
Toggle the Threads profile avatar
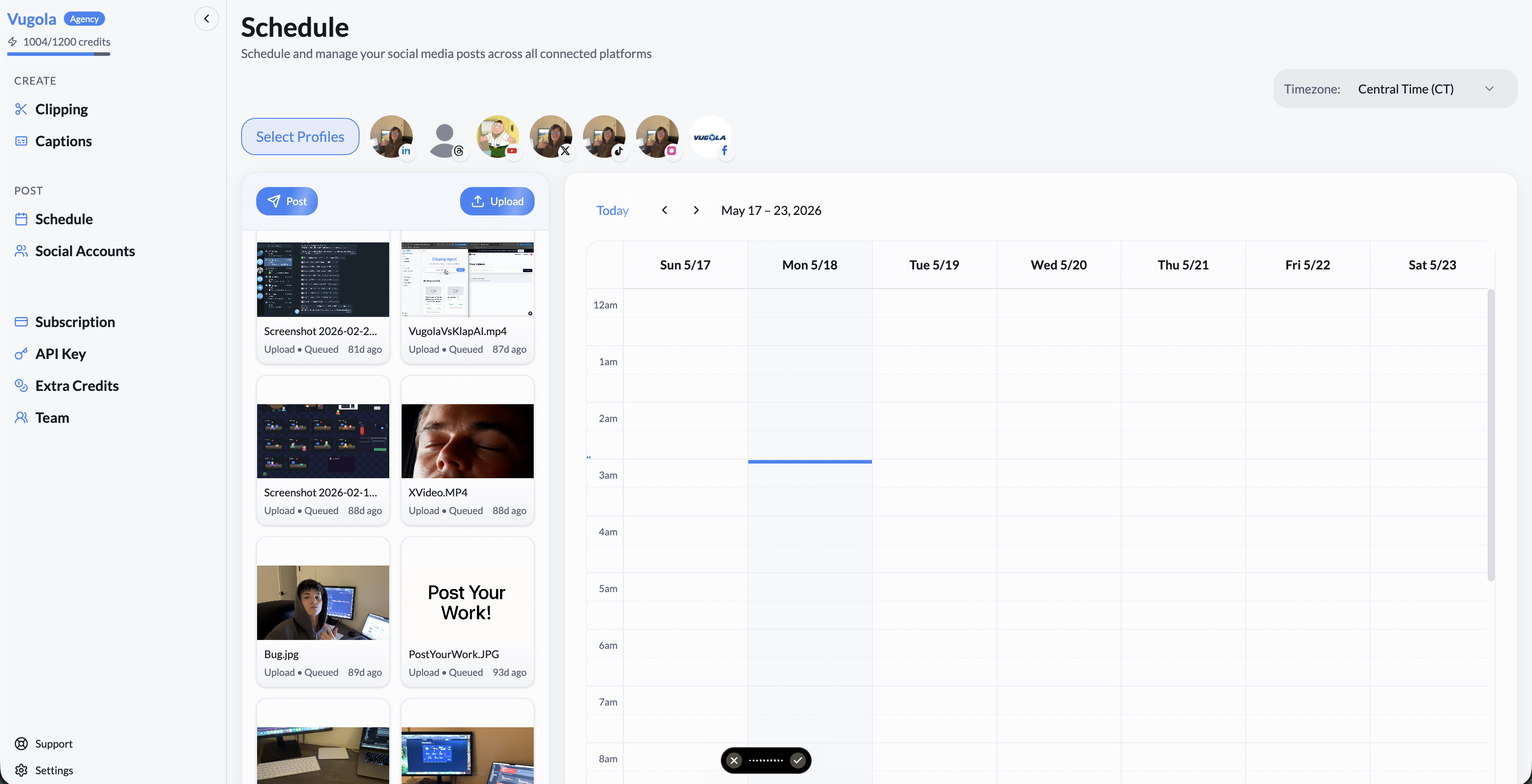[445, 137]
